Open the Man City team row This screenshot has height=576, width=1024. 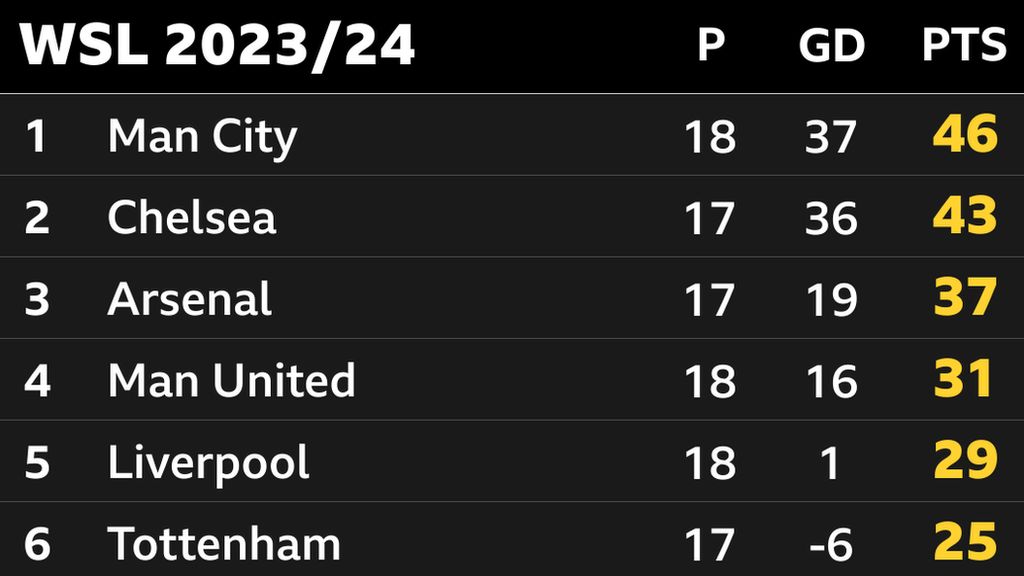202,136
